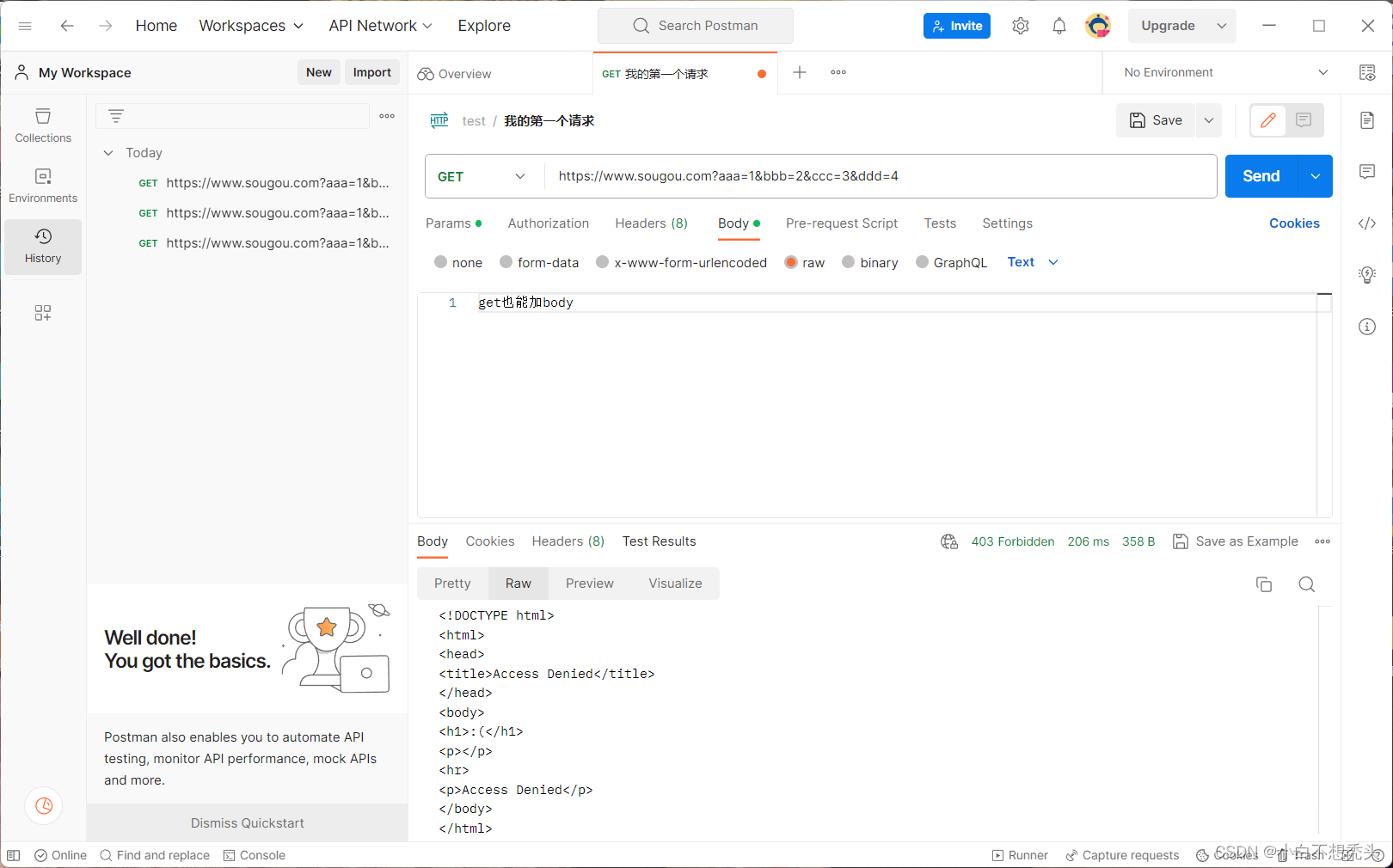Open tab options ellipsis menu
The width and height of the screenshot is (1393, 868).
tap(838, 72)
